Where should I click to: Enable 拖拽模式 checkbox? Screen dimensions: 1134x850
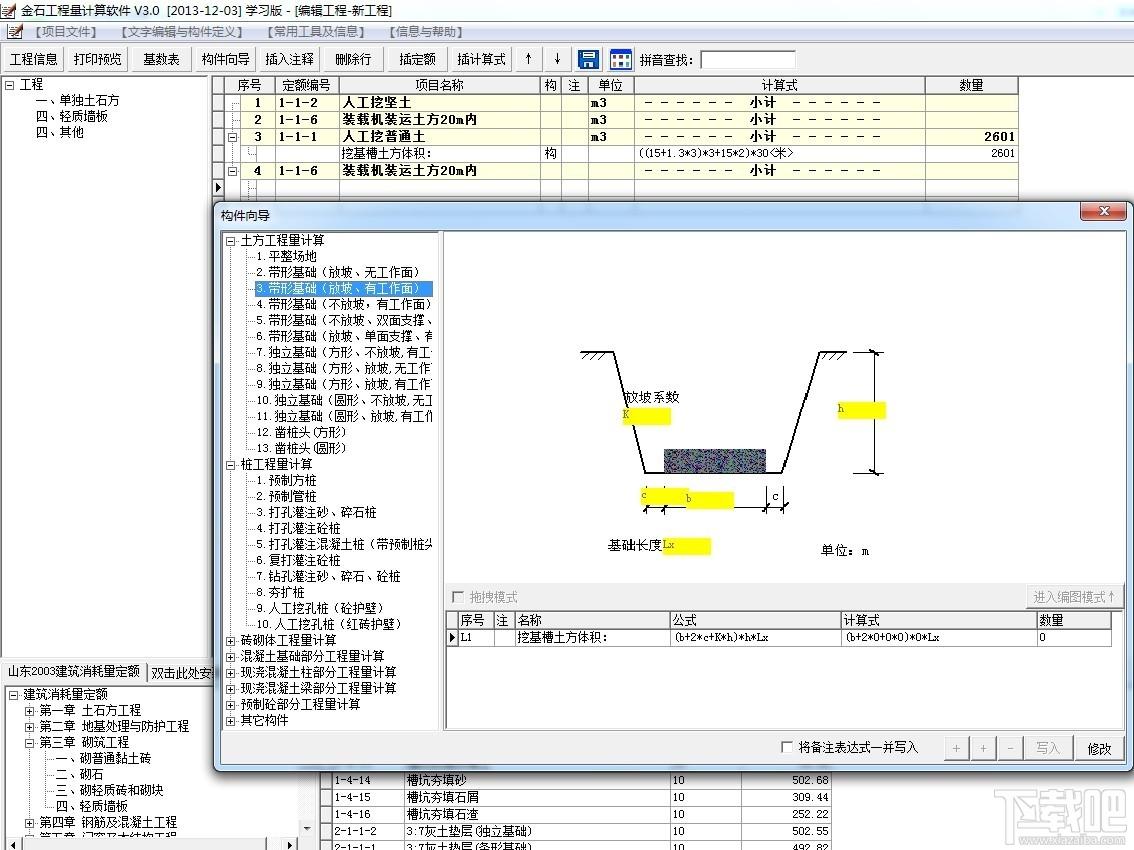tap(457, 597)
